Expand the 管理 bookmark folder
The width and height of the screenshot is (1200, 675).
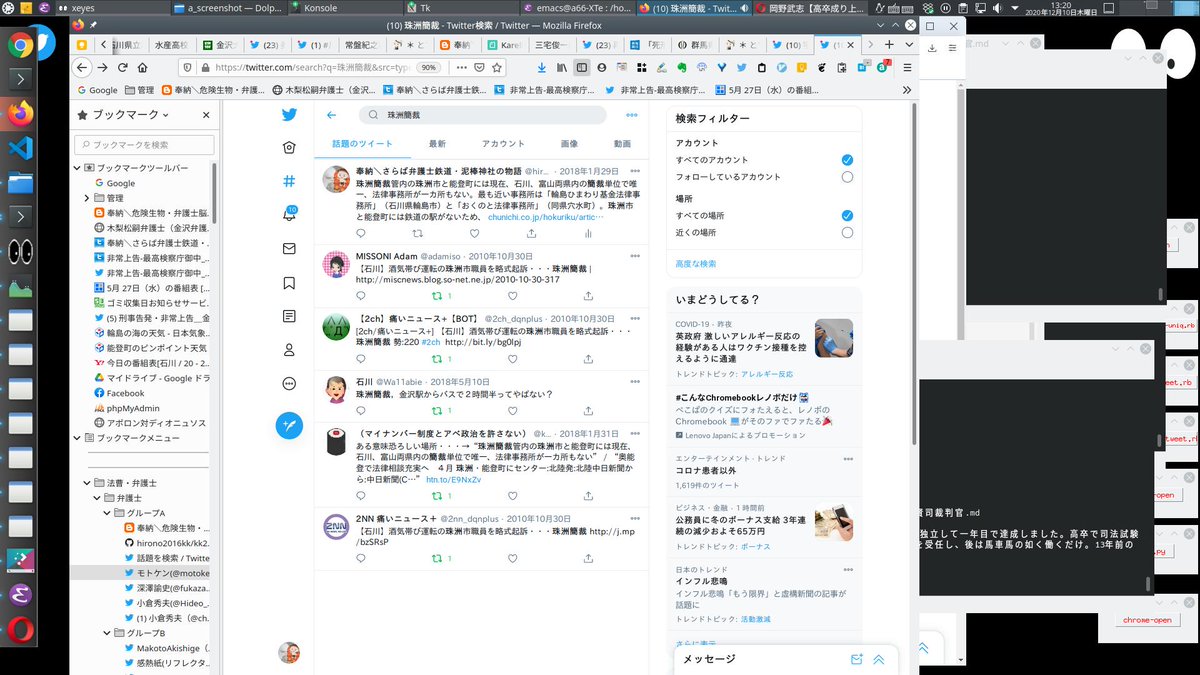tap(87, 198)
